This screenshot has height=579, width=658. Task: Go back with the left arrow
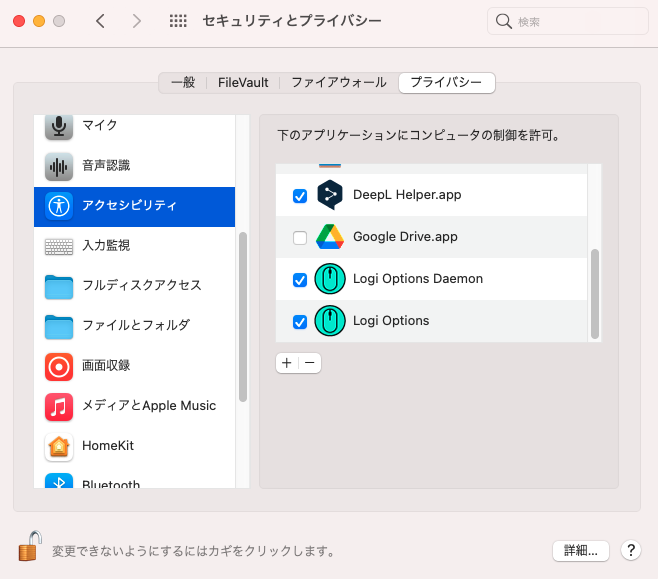coord(100,21)
